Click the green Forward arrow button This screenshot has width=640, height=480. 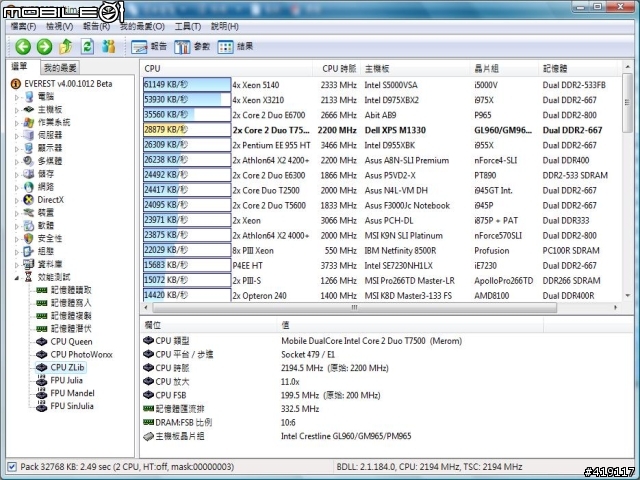(x=44, y=47)
